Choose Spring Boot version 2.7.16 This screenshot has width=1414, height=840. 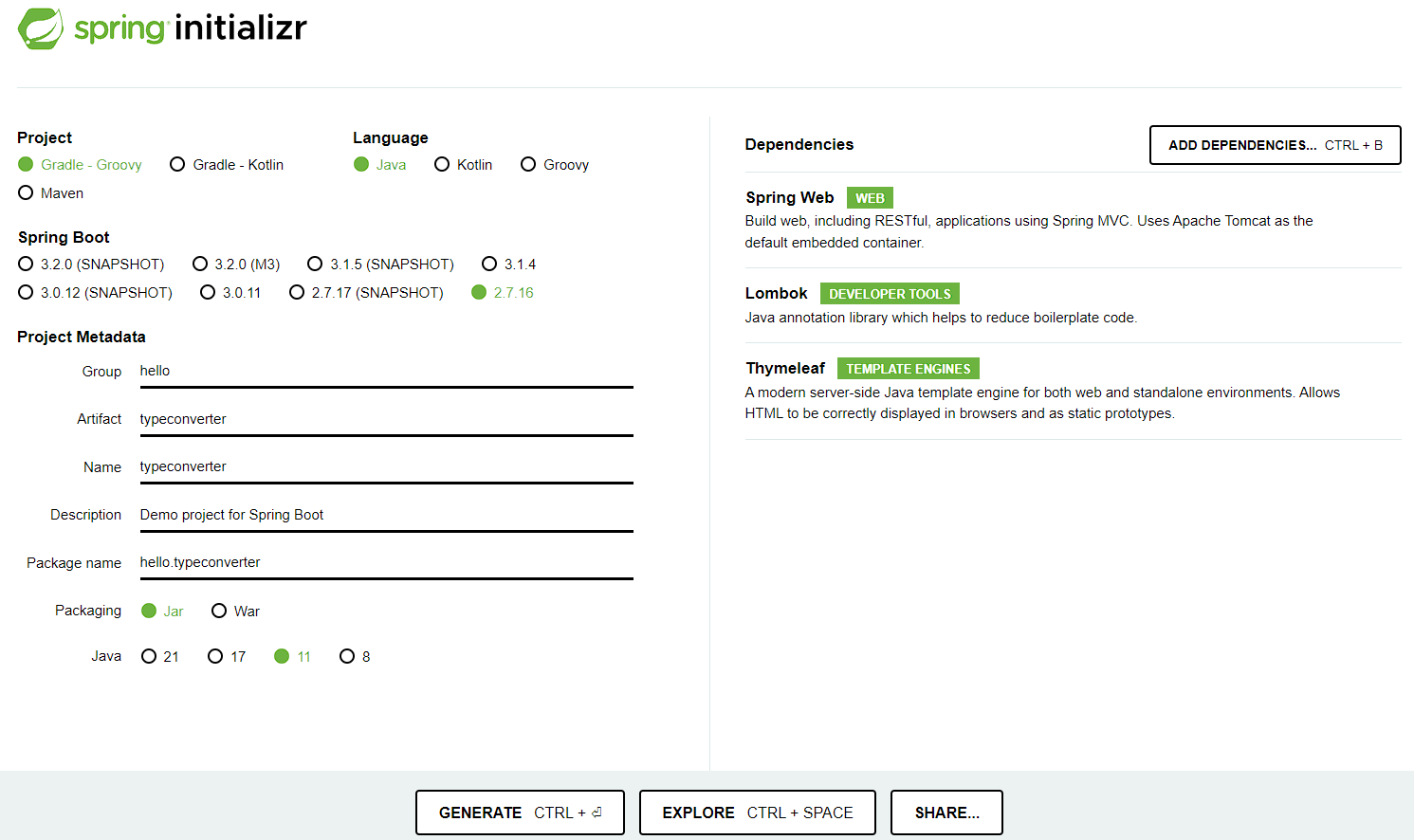click(x=503, y=293)
